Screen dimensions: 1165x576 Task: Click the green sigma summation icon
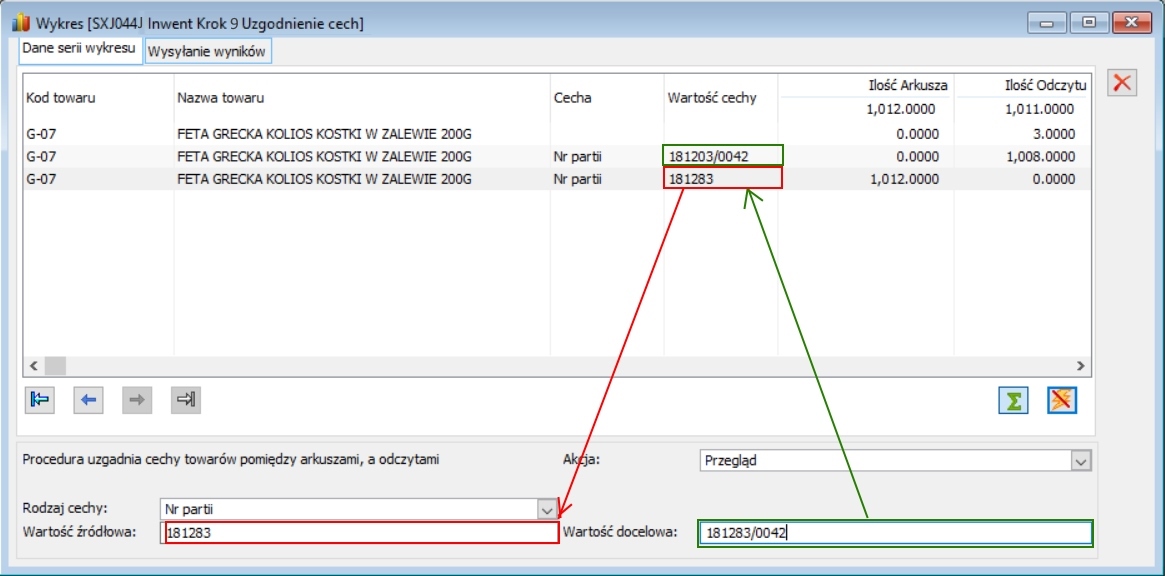pyautogui.click(x=1014, y=400)
